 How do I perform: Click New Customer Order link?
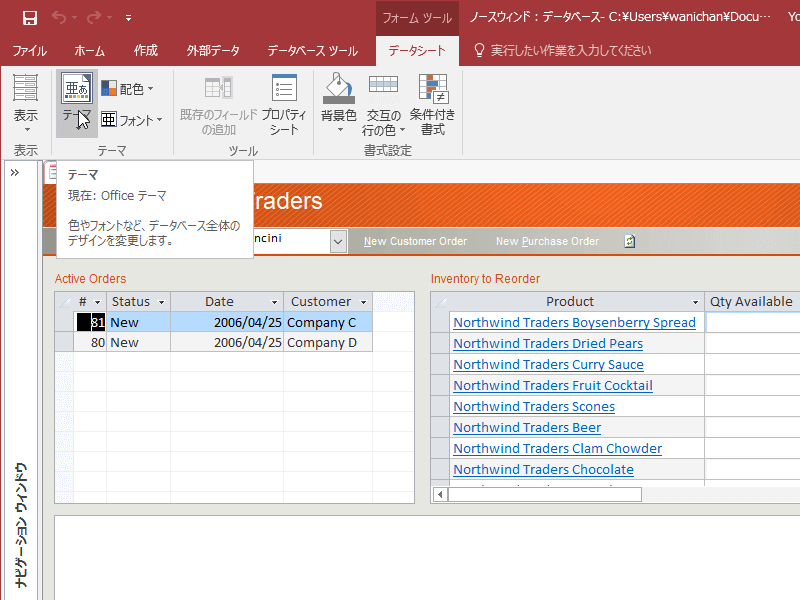pyautogui.click(x=415, y=241)
